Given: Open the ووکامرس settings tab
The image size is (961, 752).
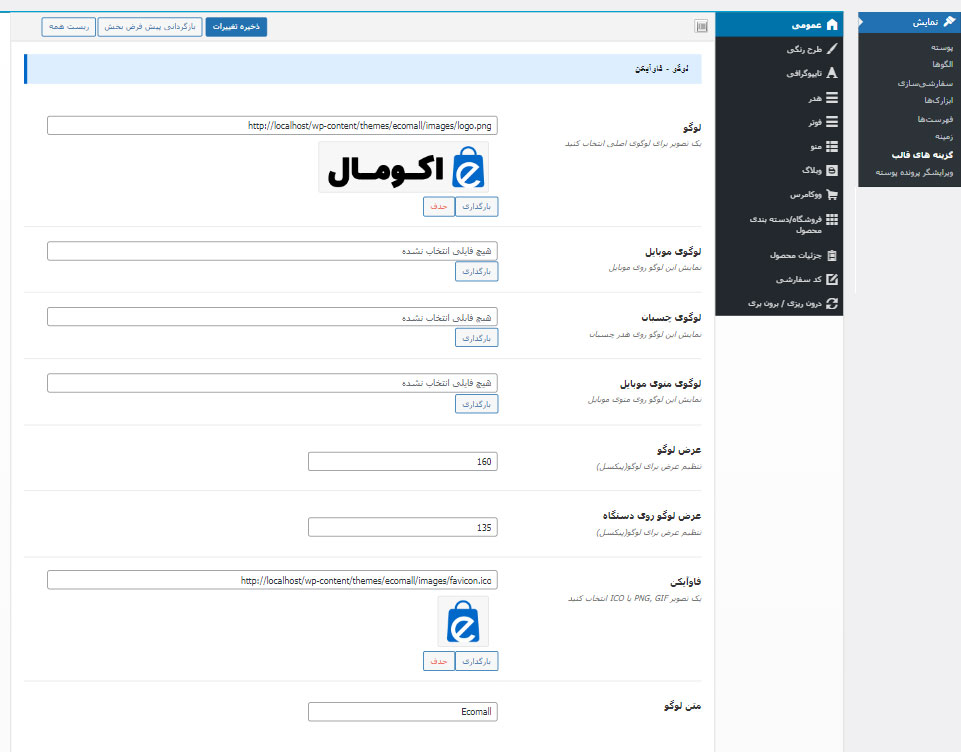Looking at the screenshot, I should [x=779, y=195].
